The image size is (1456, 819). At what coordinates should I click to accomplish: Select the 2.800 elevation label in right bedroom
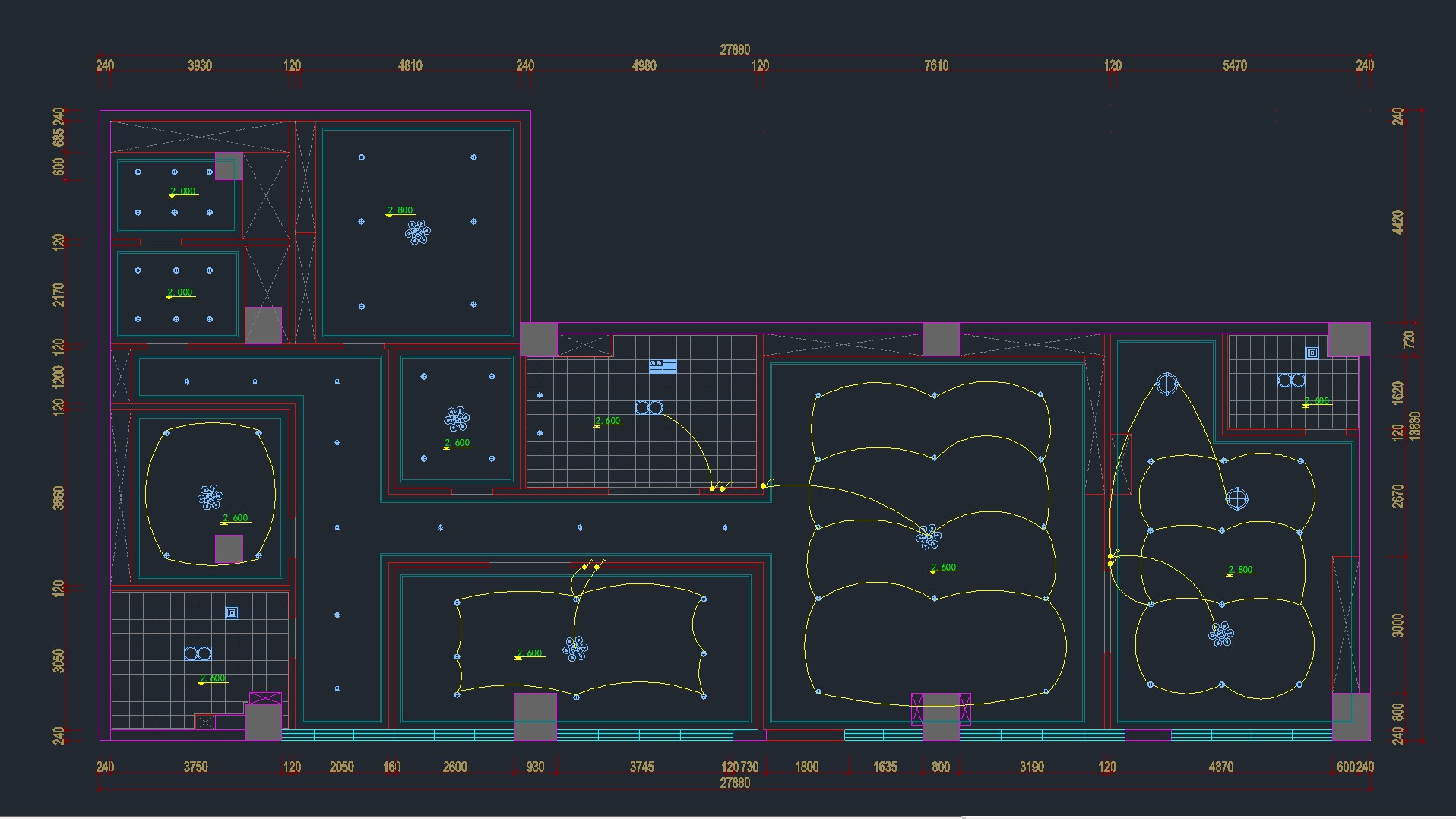point(1240,570)
